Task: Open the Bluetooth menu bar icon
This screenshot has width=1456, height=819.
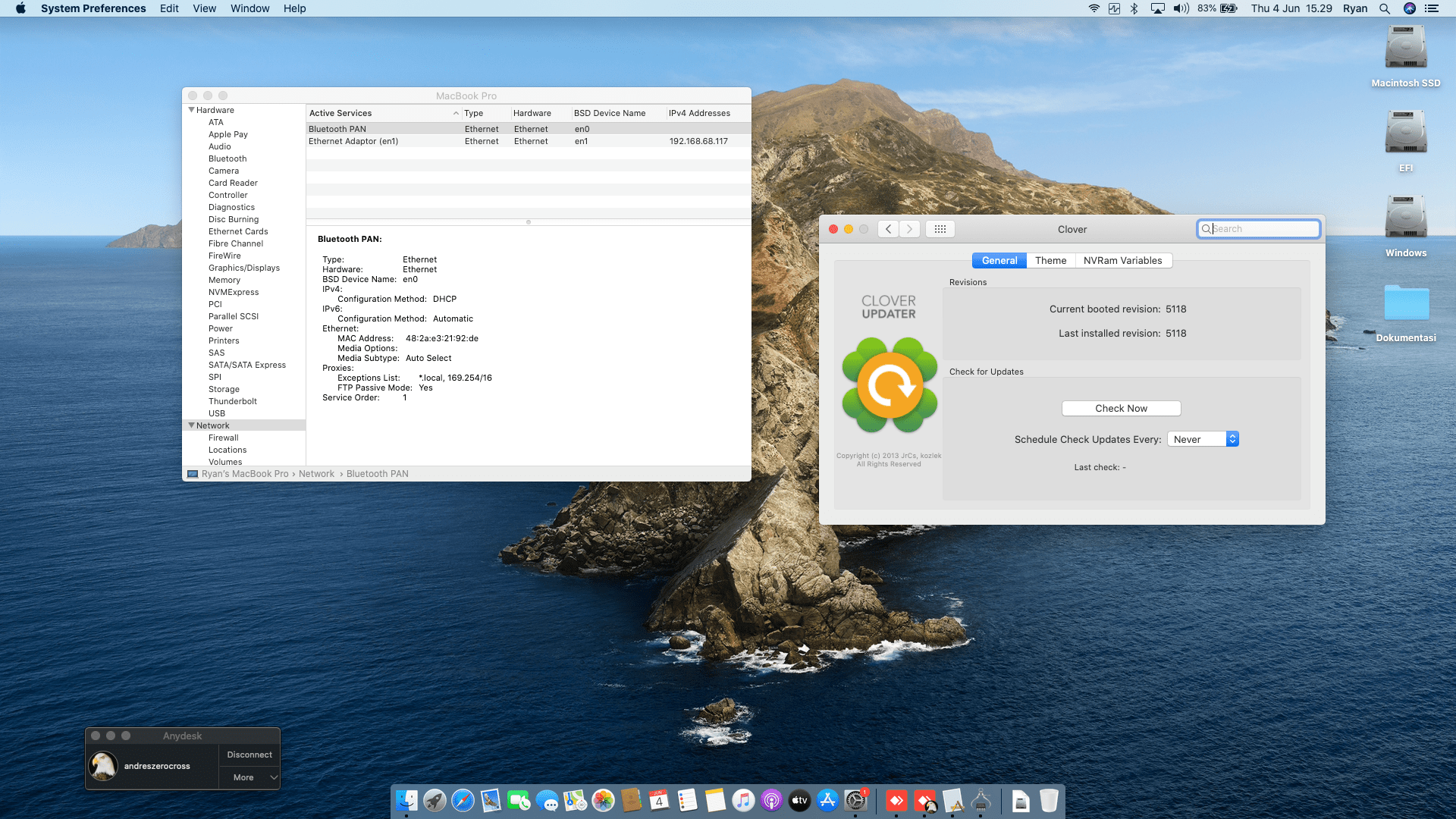Action: [1134, 8]
